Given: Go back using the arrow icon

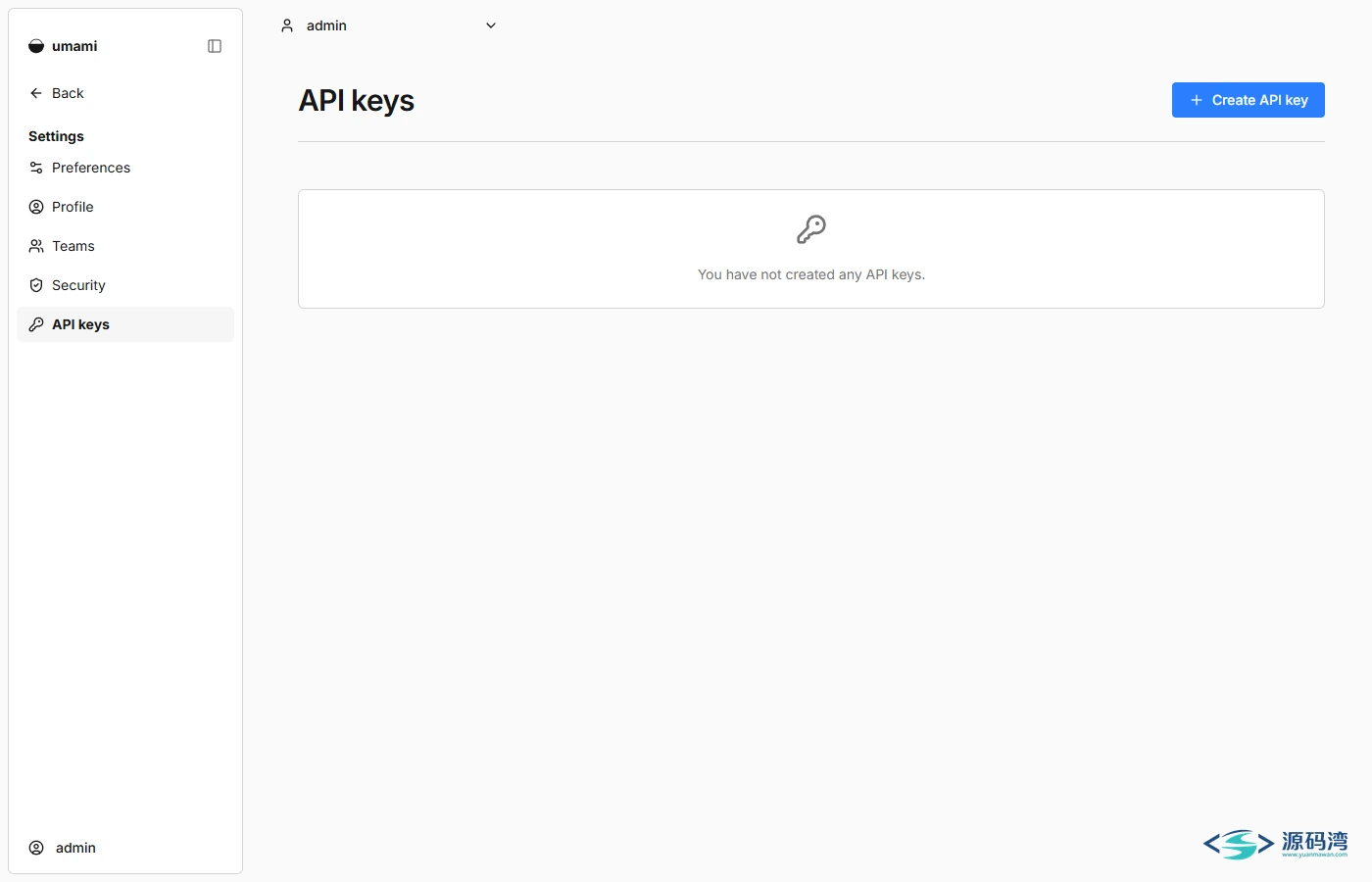Looking at the screenshot, I should (36, 93).
